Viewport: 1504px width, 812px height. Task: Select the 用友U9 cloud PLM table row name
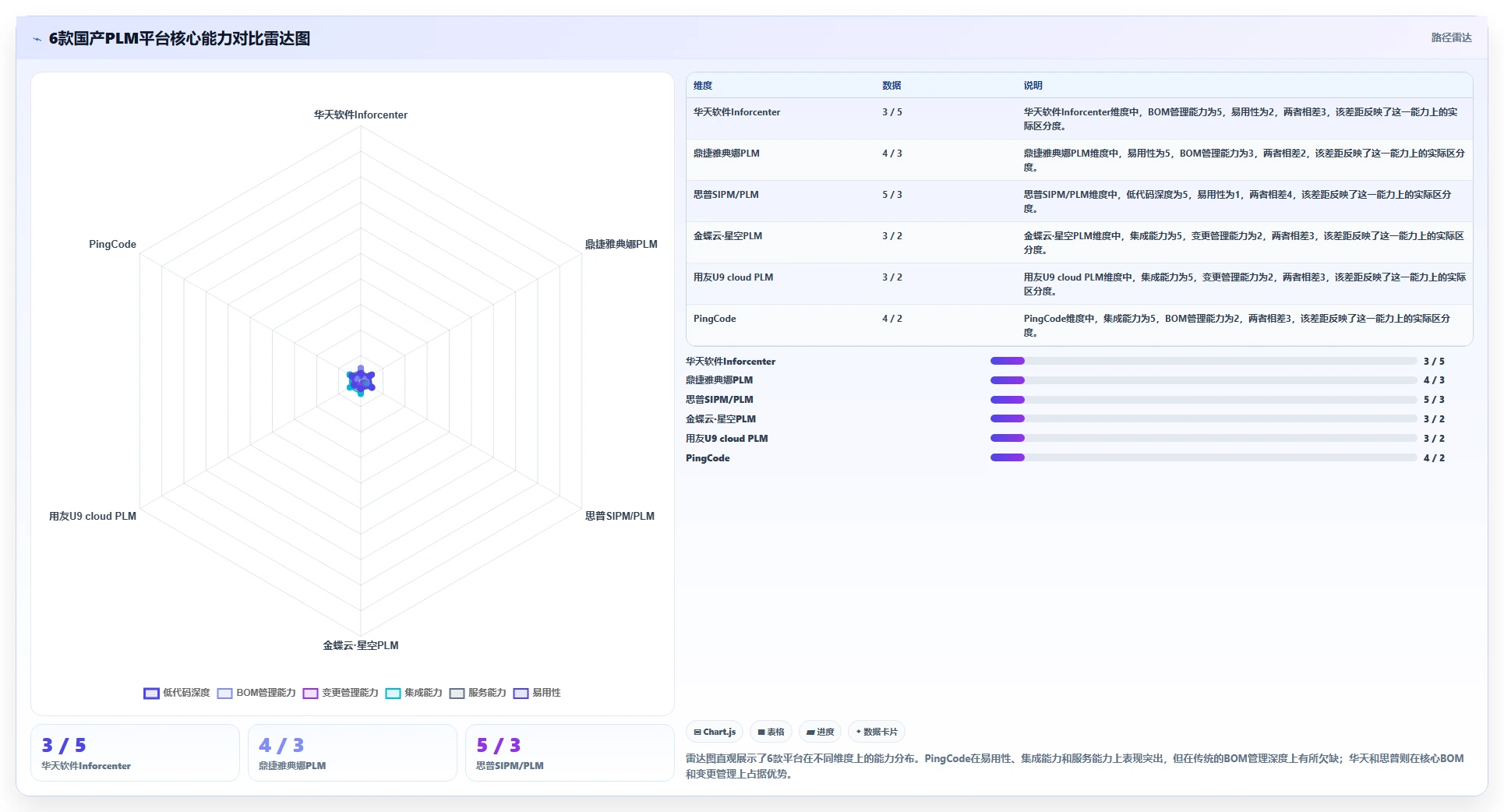733,277
